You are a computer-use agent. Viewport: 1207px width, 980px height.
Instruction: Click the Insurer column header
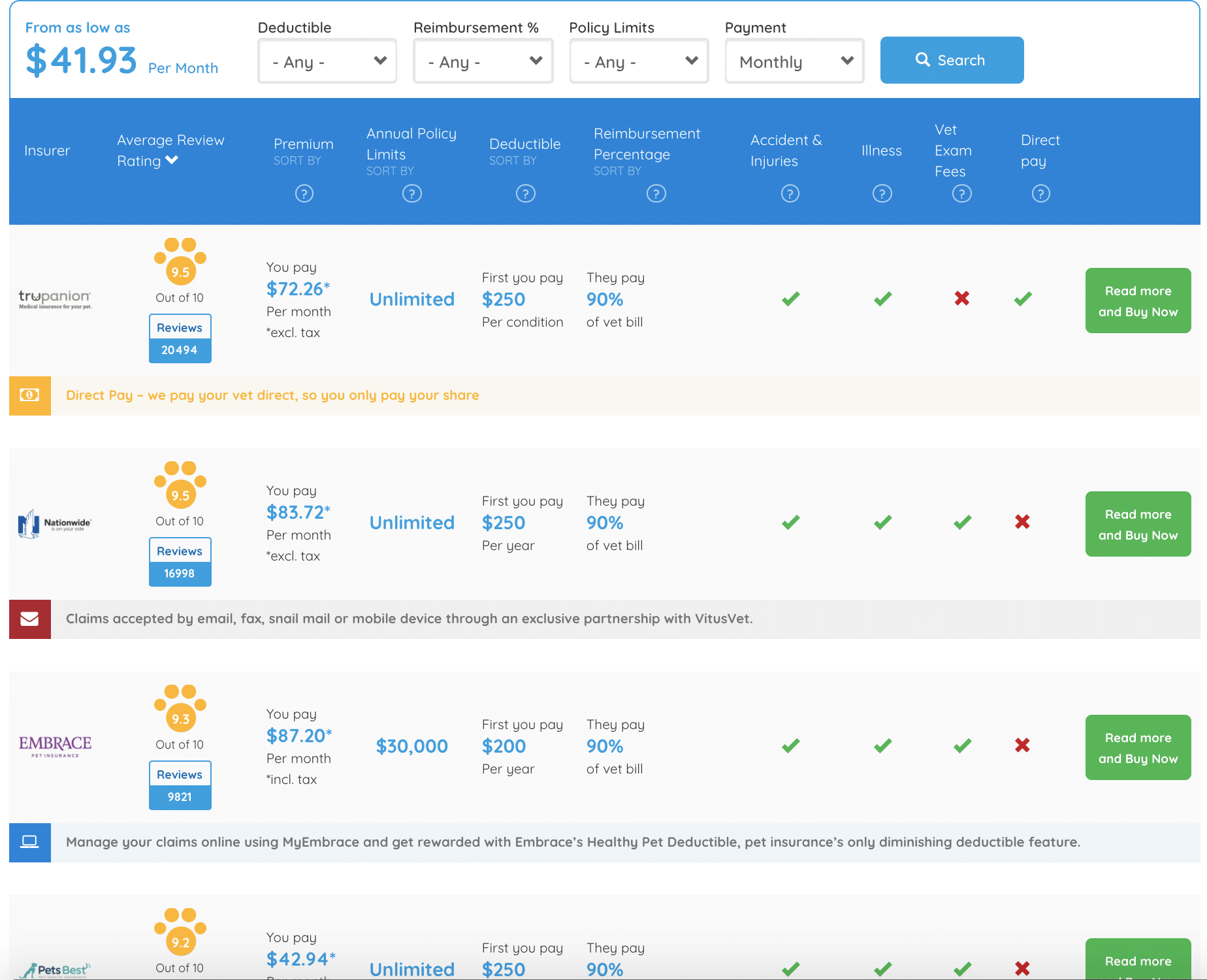47,150
